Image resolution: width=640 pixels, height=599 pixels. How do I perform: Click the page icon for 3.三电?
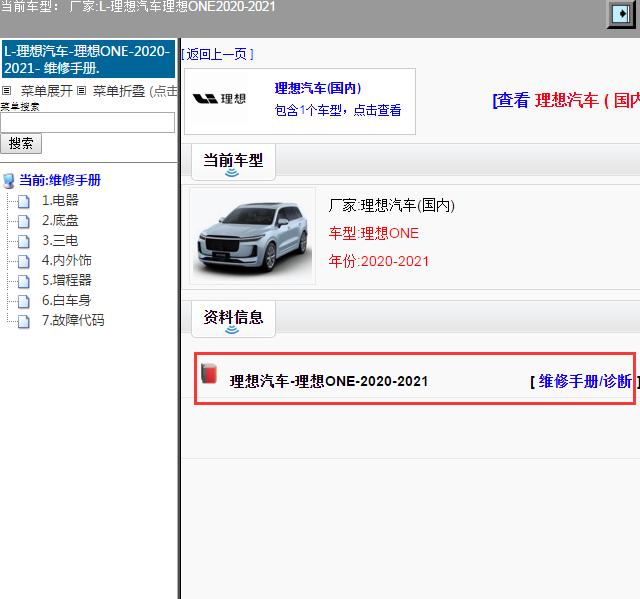click(x=24, y=241)
